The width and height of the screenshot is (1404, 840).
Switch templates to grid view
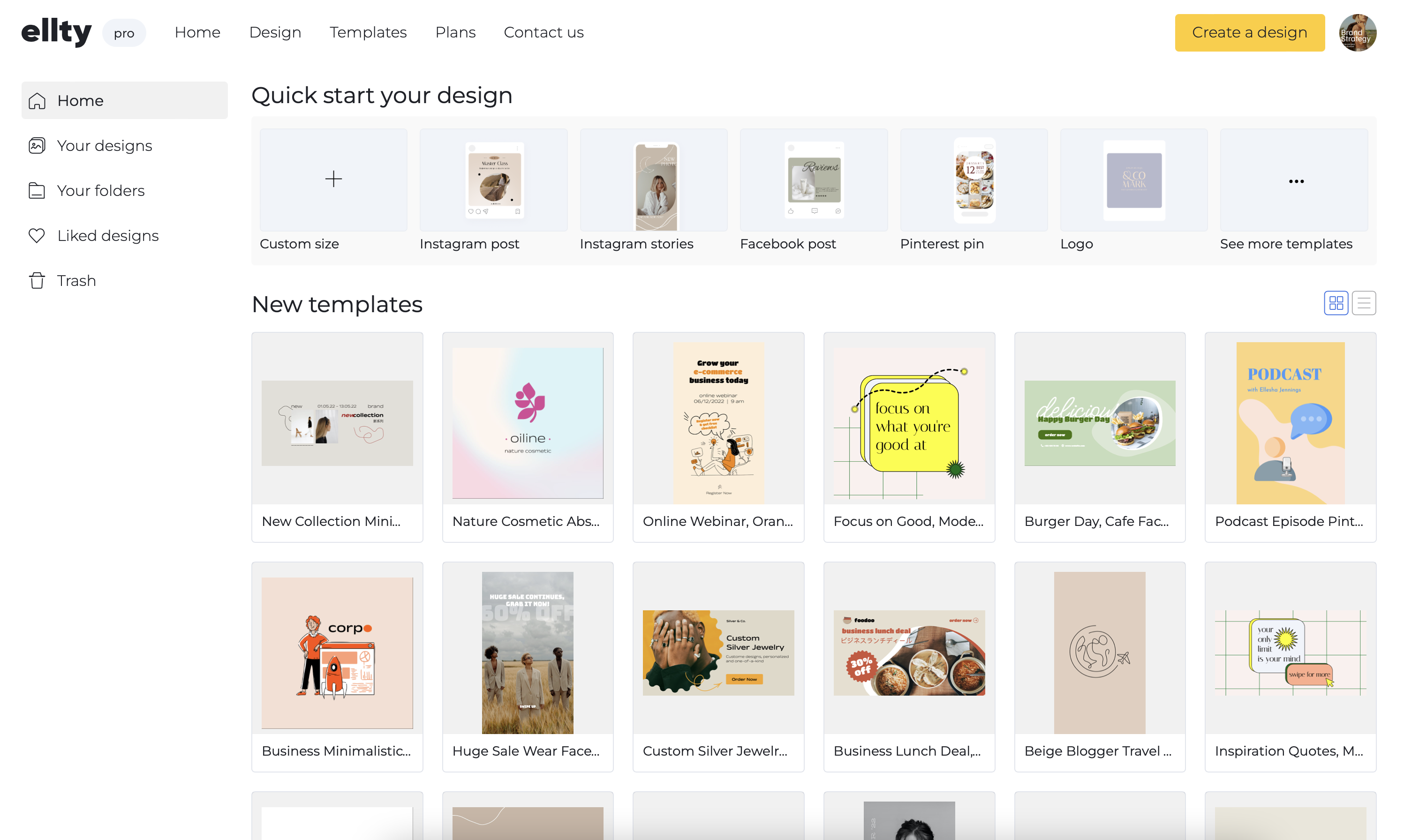point(1336,303)
